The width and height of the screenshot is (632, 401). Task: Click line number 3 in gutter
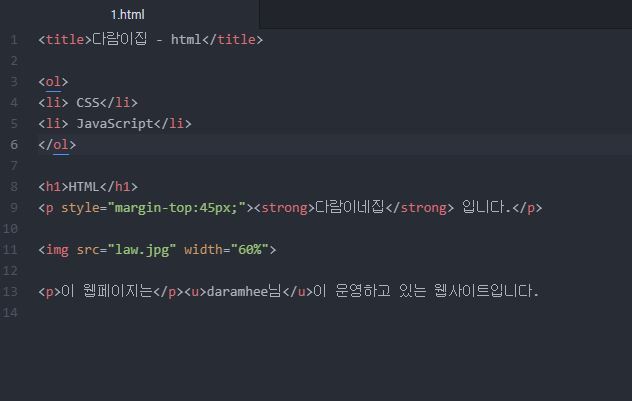coord(14,82)
